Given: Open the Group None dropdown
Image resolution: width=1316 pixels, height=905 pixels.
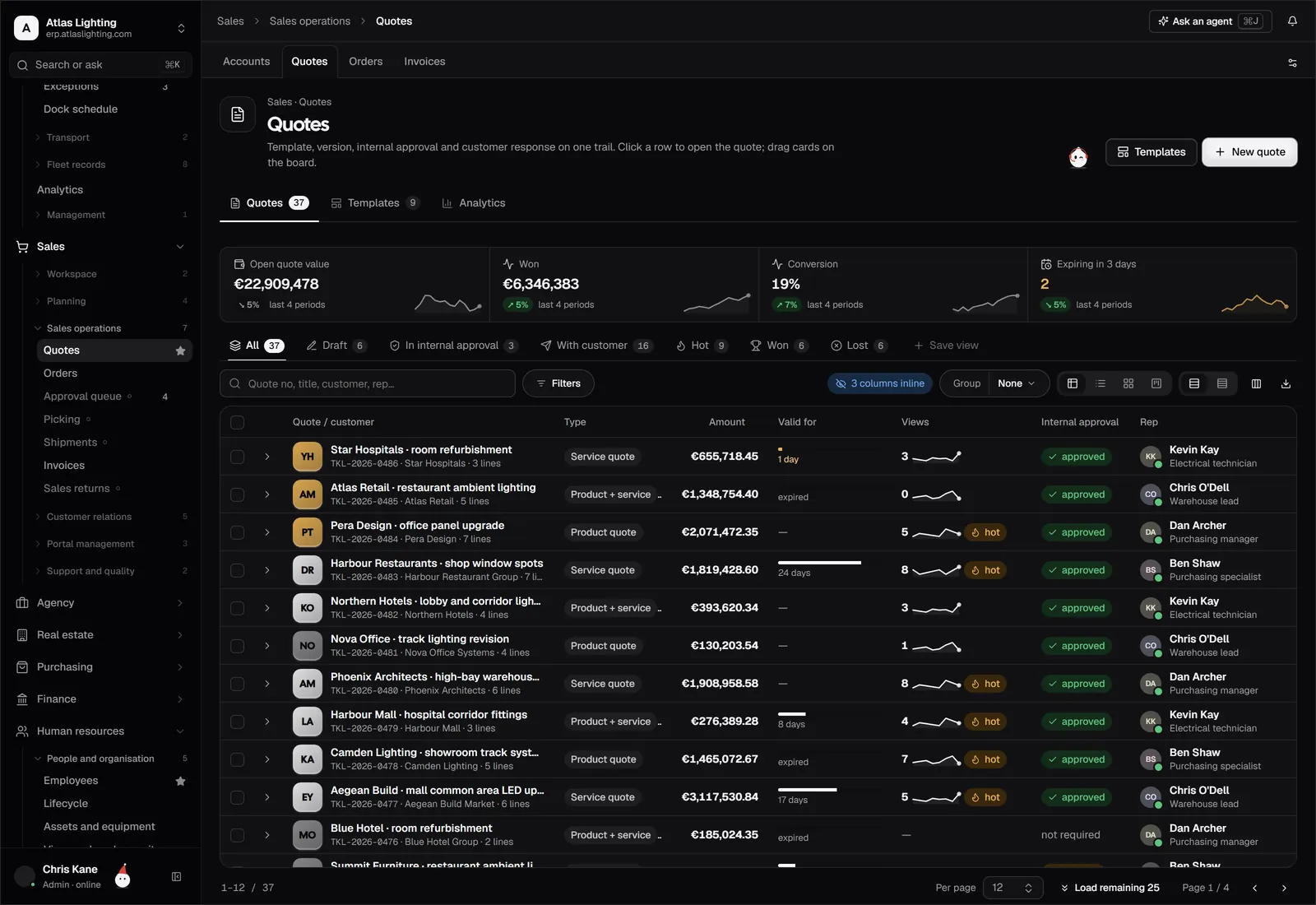Looking at the screenshot, I should [1017, 383].
